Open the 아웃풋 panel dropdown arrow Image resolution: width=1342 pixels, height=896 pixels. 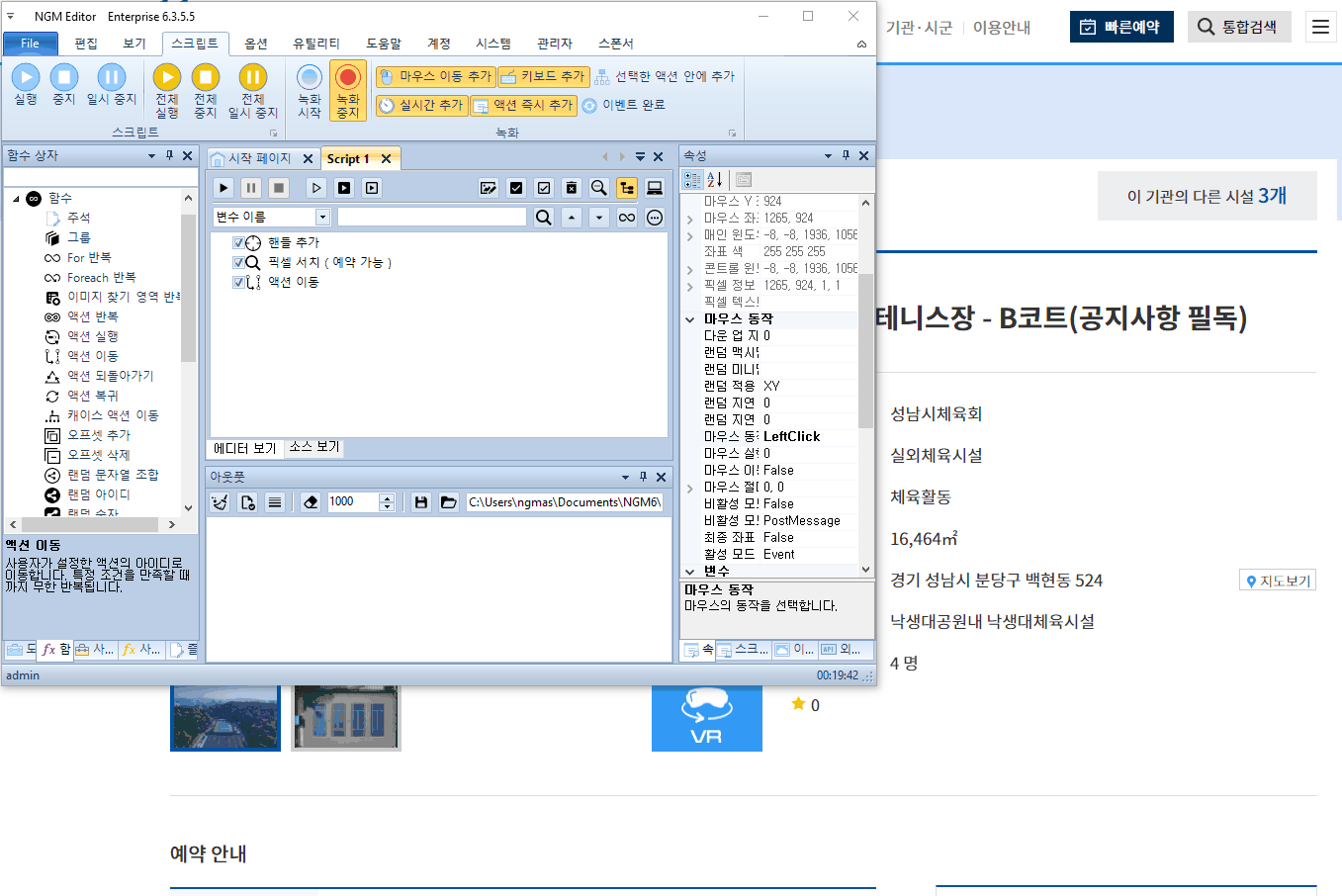(x=625, y=477)
